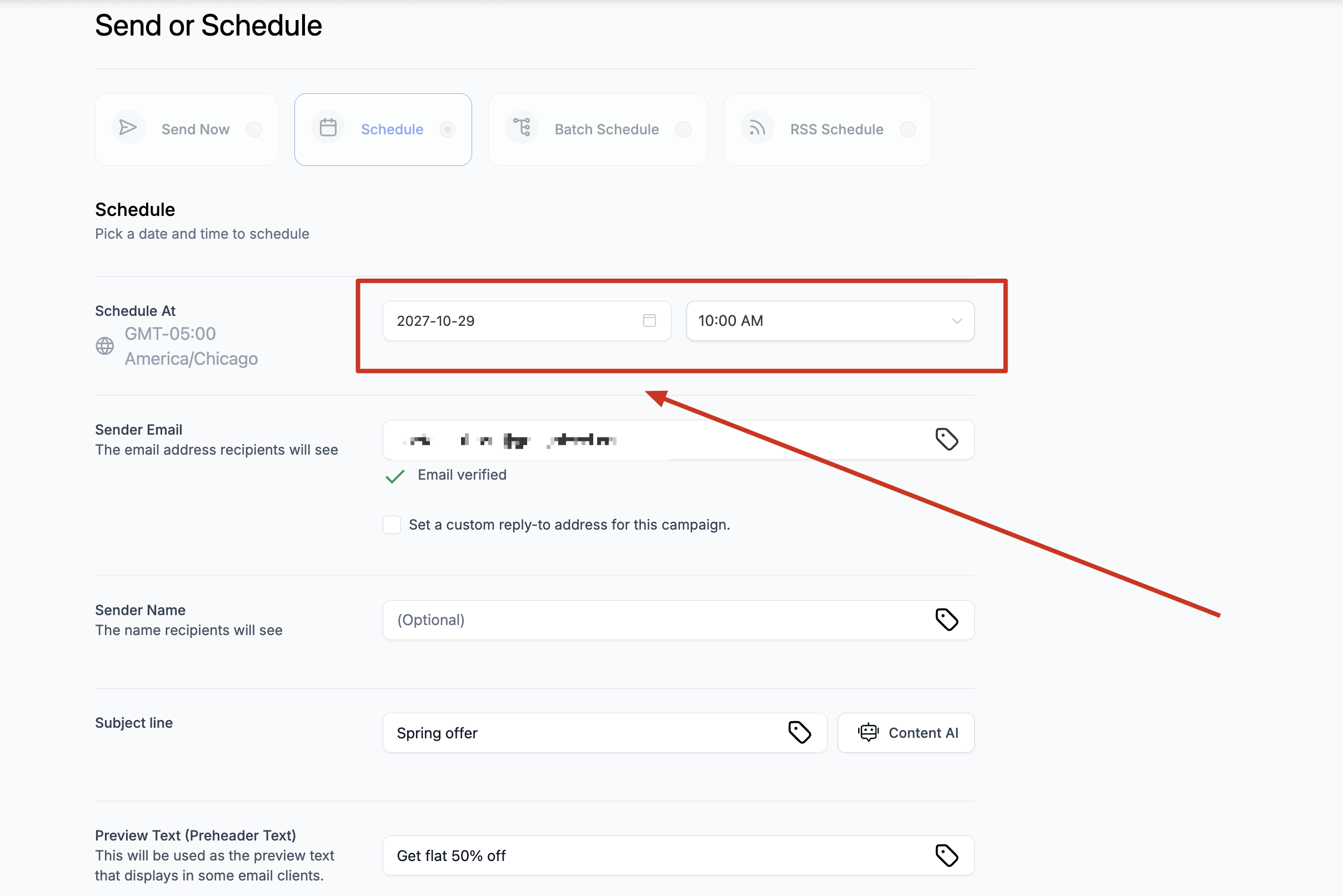
Task: Click merge tag icon in Preview Text
Action: pyautogui.click(x=946, y=855)
